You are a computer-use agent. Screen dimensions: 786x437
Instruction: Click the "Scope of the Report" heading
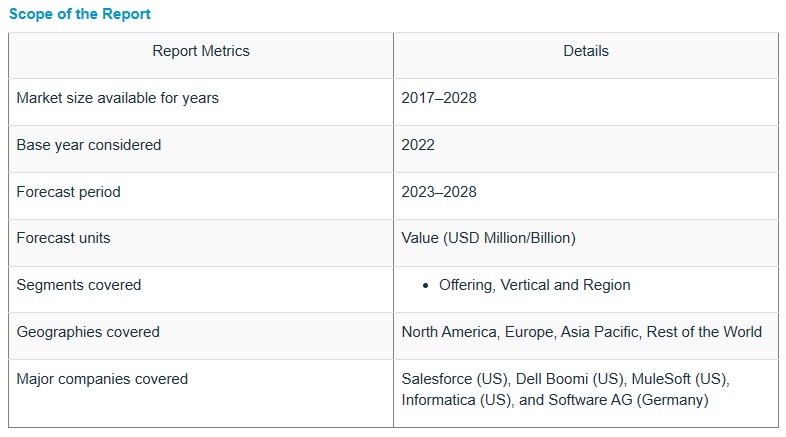80,15
